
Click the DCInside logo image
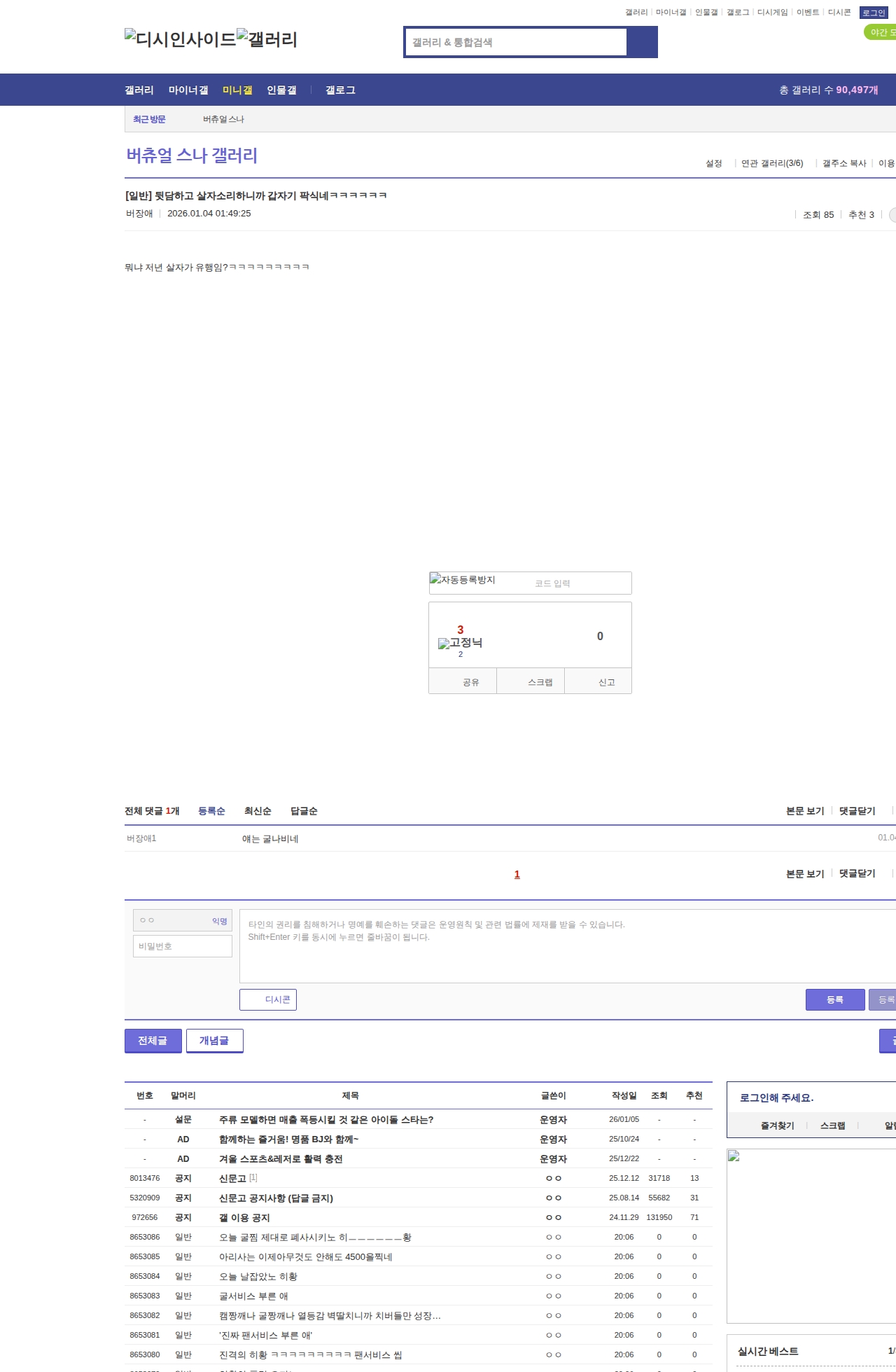(180, 39)
